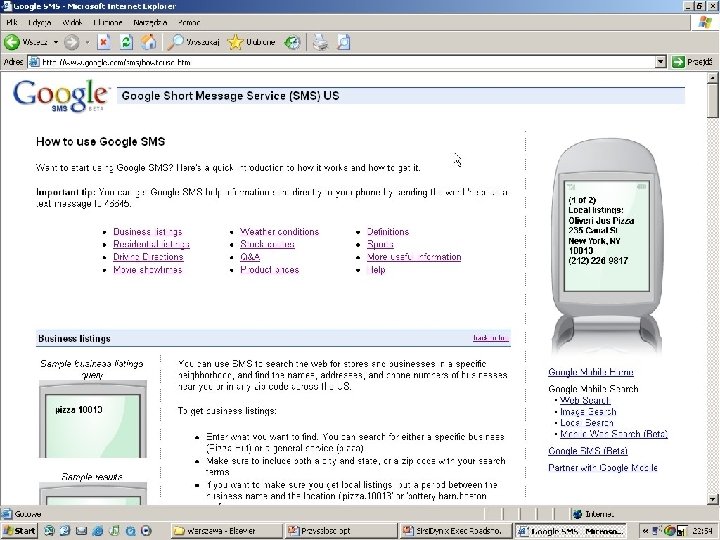Open the Help link in the topic list
The image size is (720, 540).
[376, 270]
